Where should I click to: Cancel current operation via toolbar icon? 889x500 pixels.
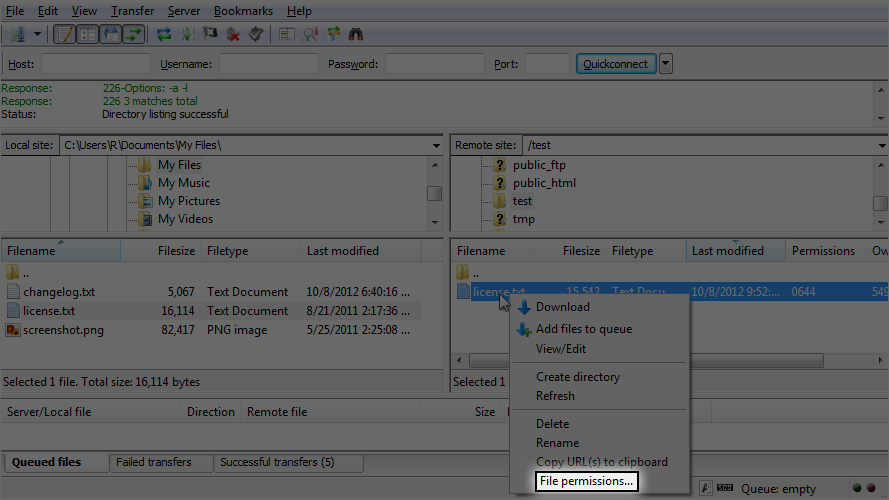tap(210, 34)
